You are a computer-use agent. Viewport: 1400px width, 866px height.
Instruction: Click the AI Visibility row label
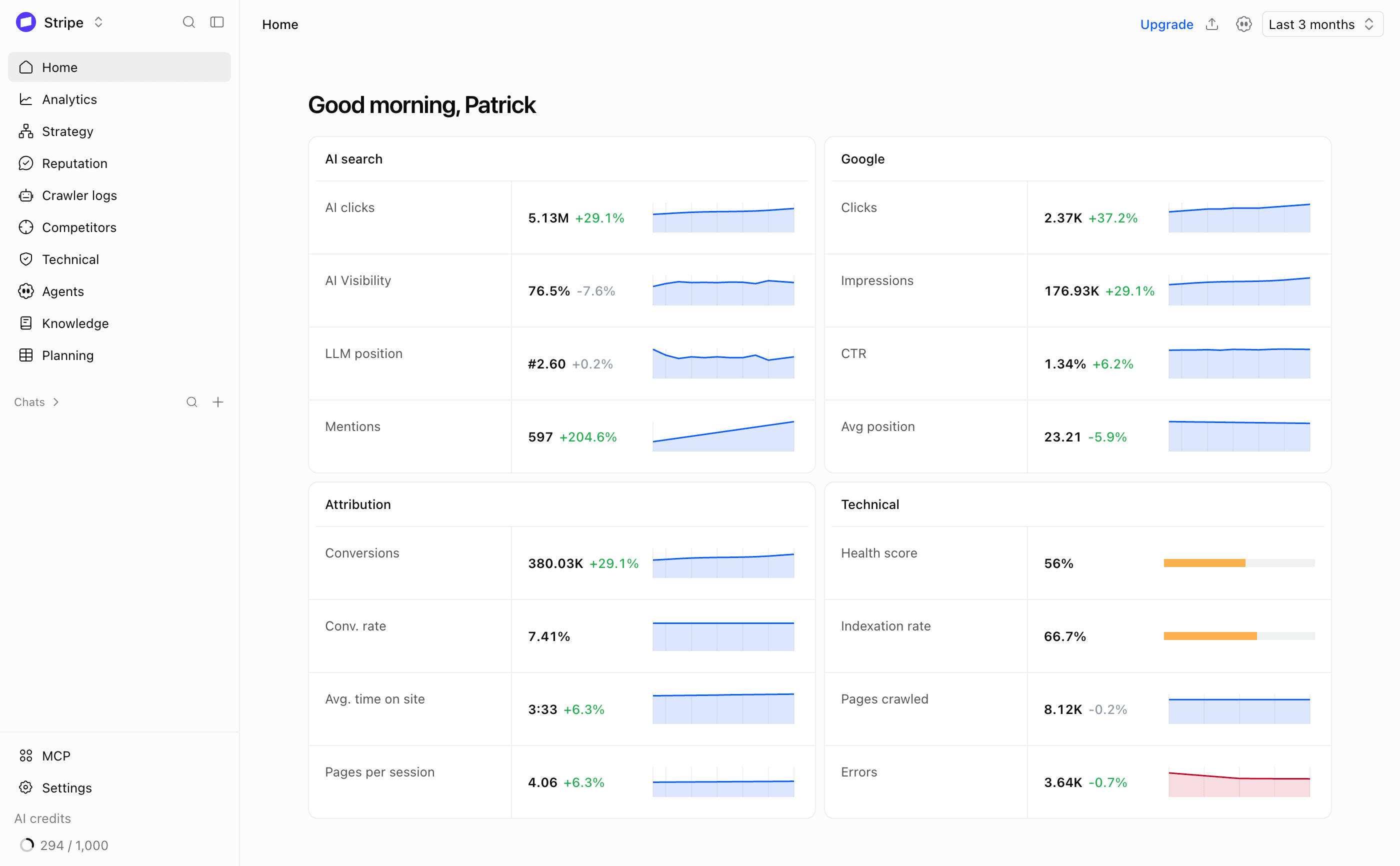point(358,280)
